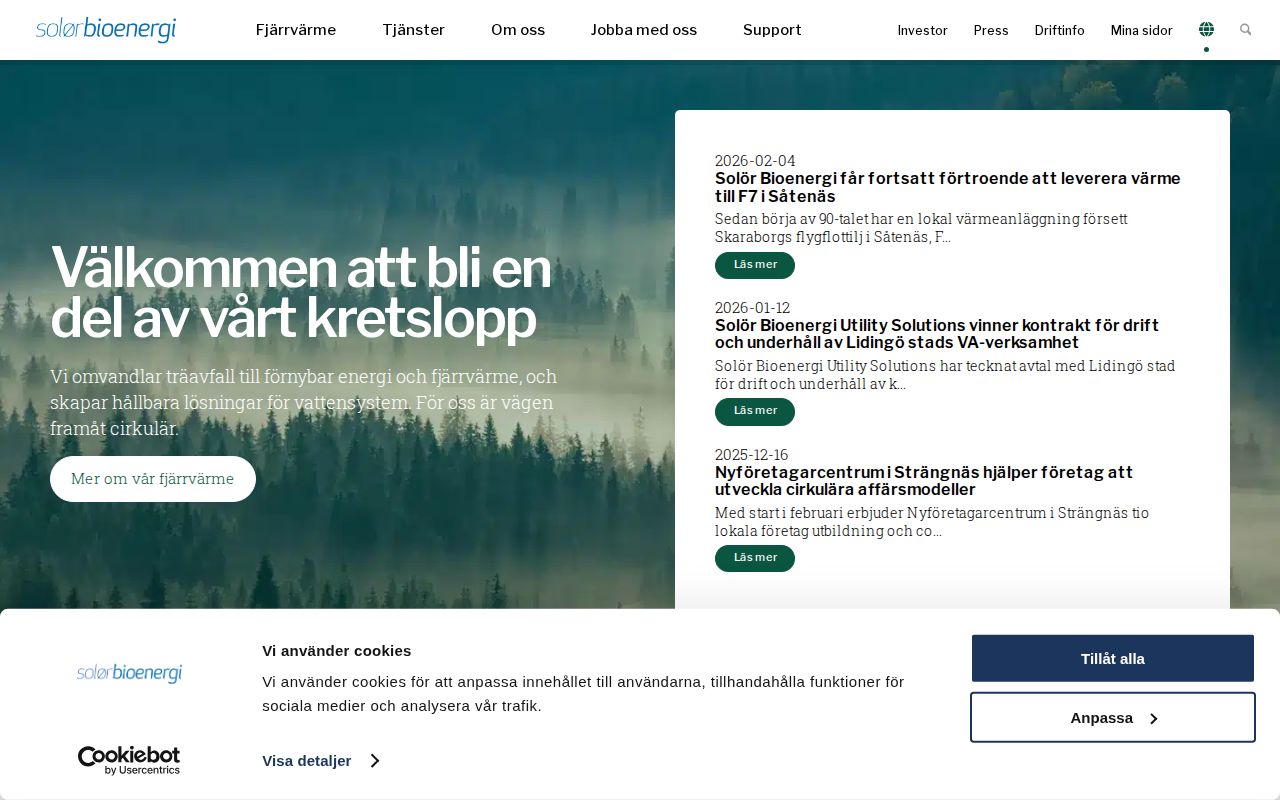
Task: Accept cookies with Tillåt alla
Action: (1112, 658)
